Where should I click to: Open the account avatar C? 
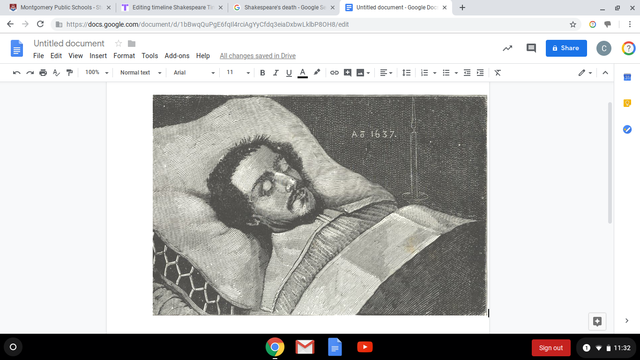(x=604, y=48)
